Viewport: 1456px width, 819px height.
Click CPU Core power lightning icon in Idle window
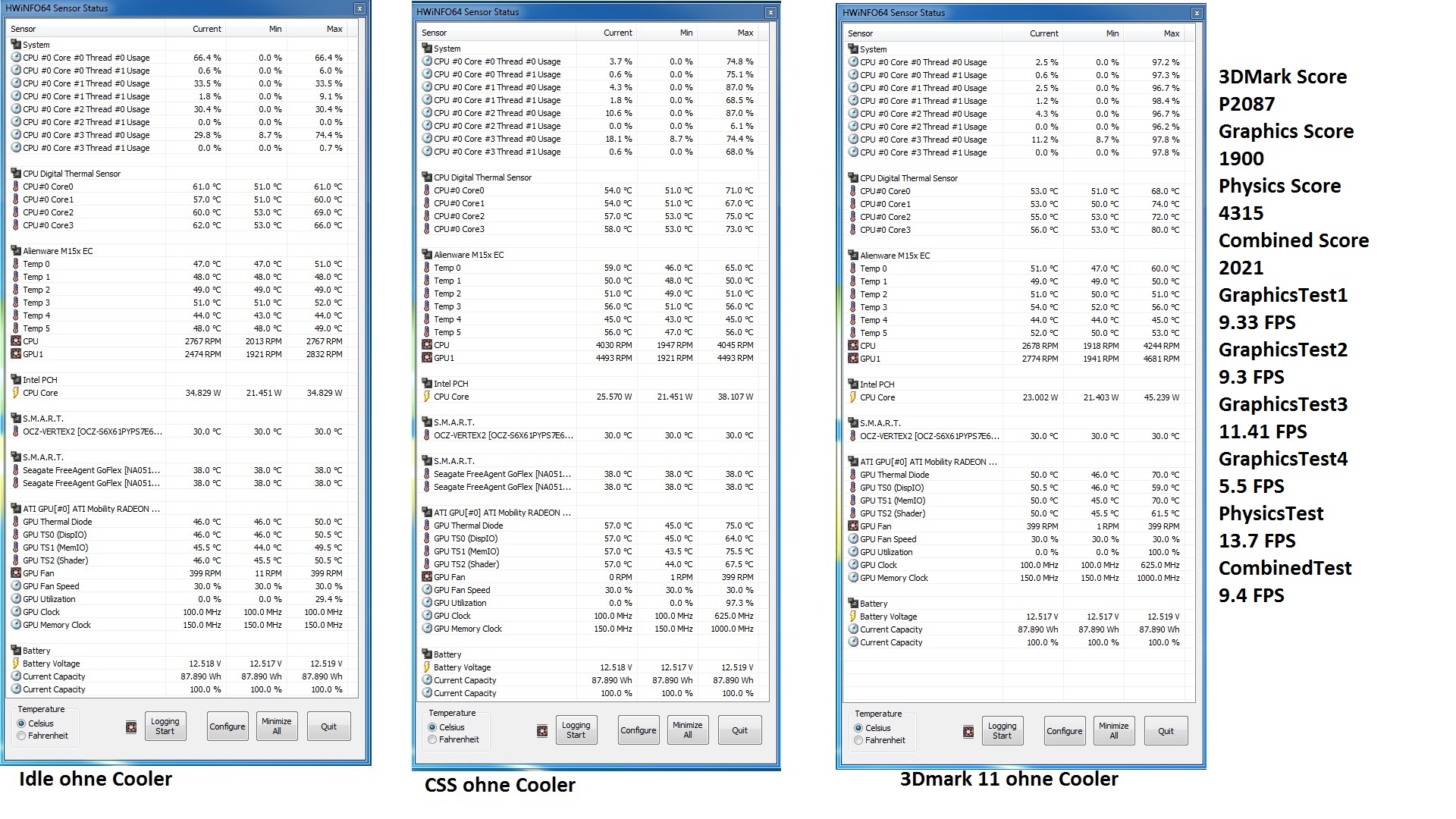[16, 393]
